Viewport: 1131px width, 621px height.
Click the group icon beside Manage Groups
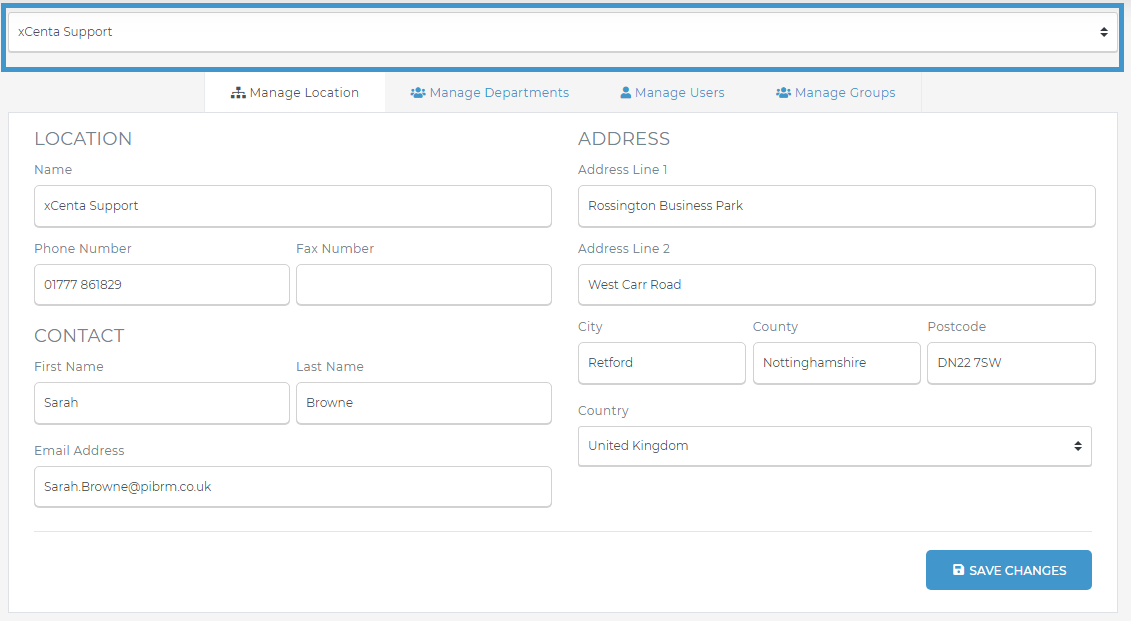click(x=783, y=93)
